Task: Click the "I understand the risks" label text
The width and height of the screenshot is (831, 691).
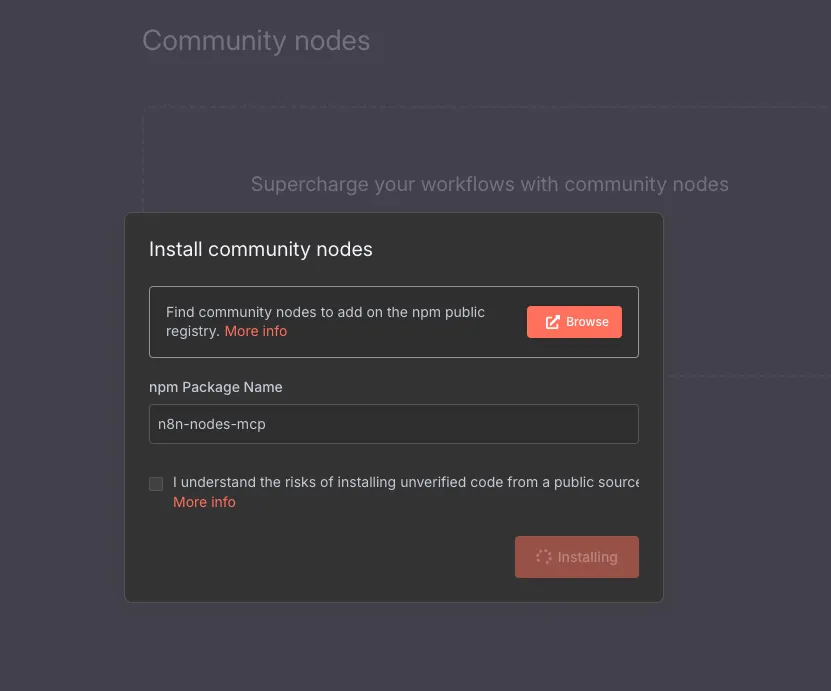Action: coord(405,482)
